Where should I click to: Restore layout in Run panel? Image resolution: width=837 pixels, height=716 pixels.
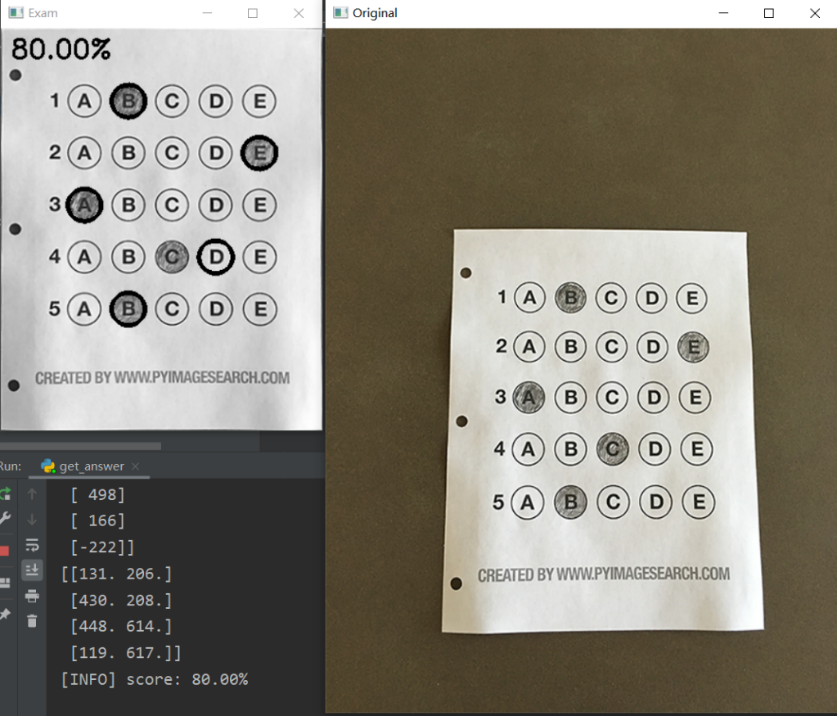click(x=5, y=583)
